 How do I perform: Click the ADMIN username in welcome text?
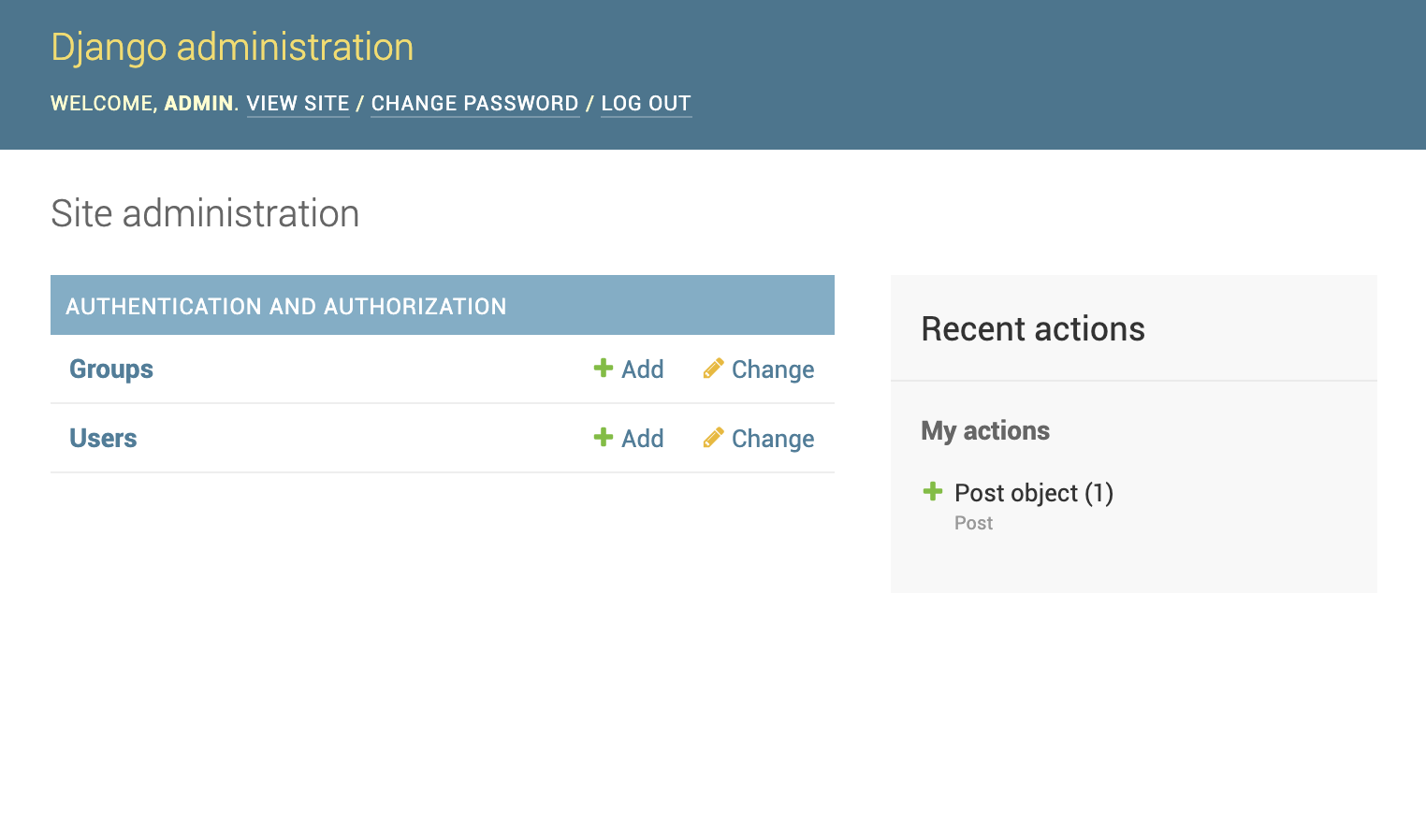pyautogui.click(x=198, y=104)
